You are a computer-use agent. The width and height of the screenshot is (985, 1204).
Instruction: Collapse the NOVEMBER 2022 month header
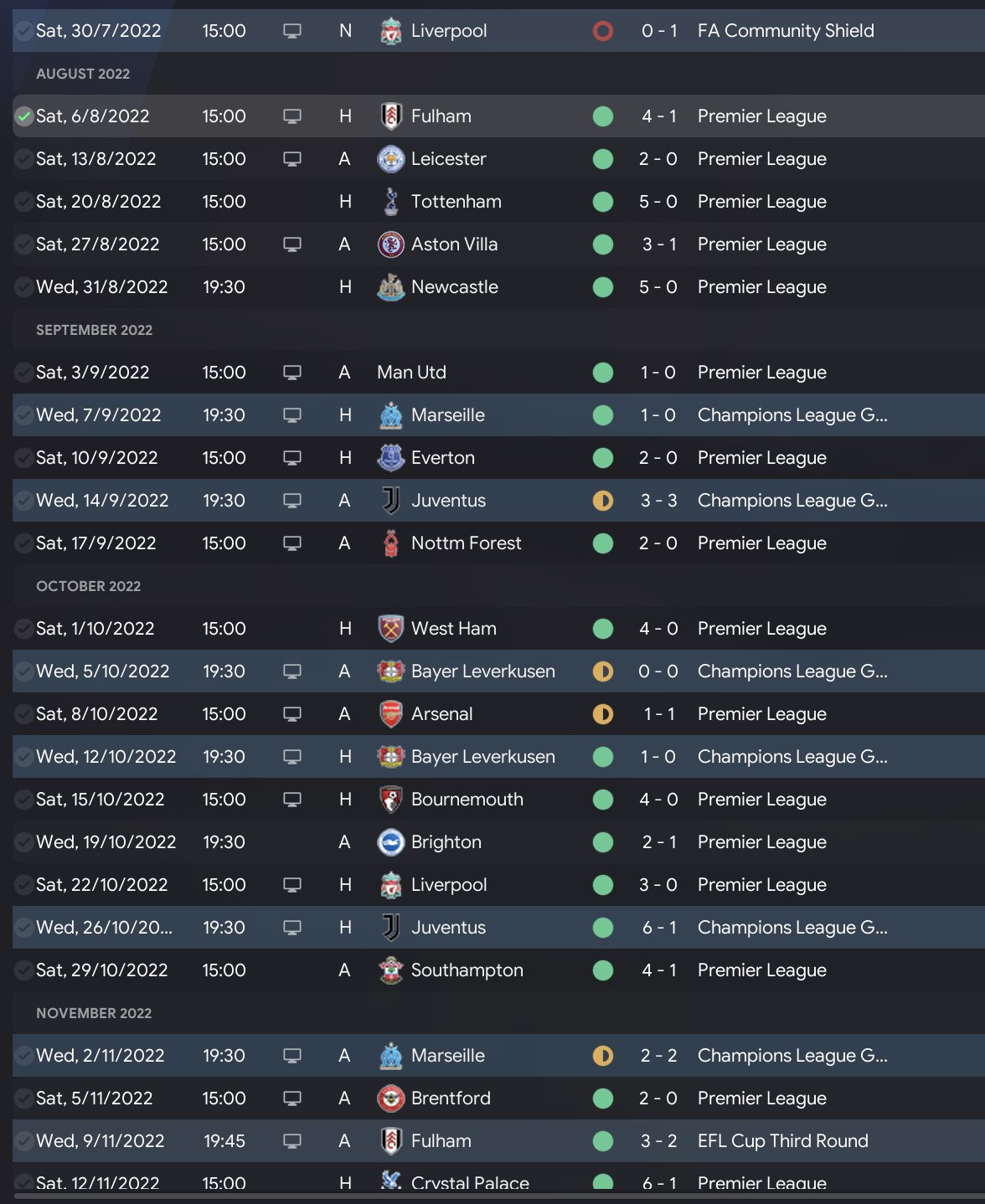point(94,1013)
